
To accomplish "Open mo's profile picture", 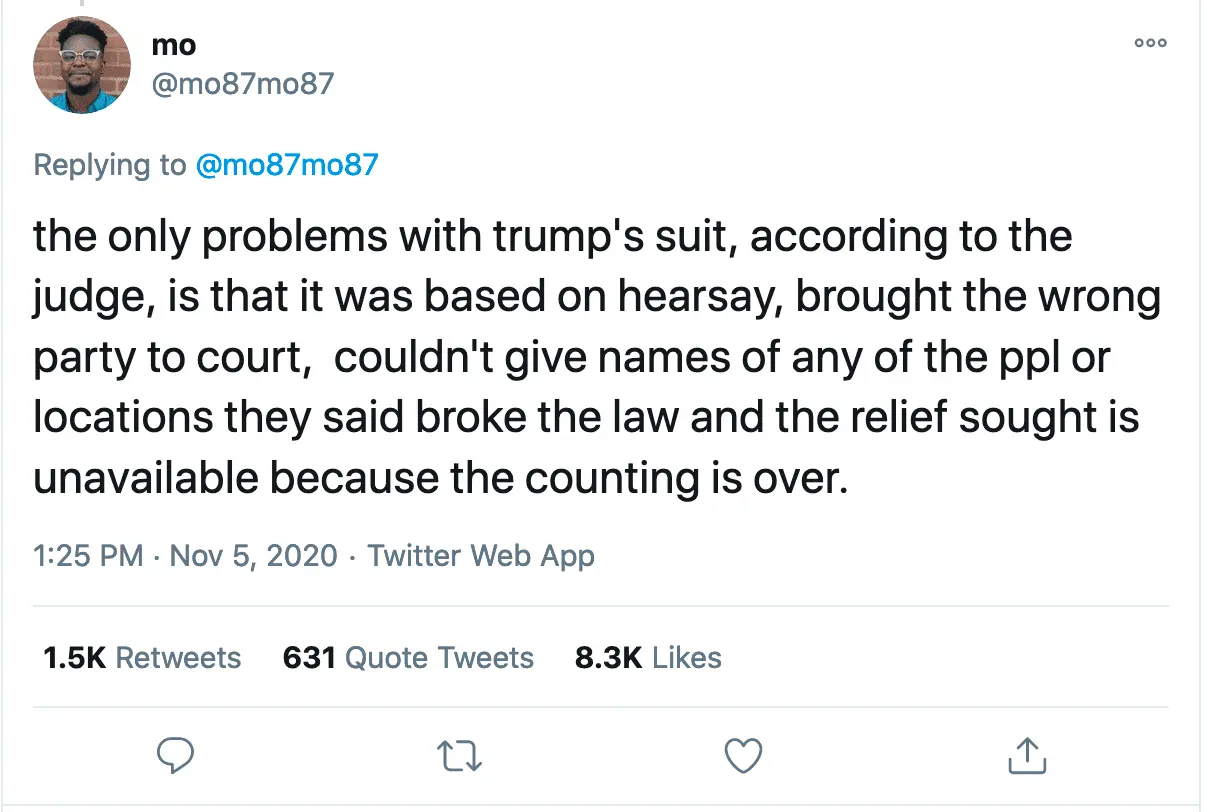I will [82, 65].
